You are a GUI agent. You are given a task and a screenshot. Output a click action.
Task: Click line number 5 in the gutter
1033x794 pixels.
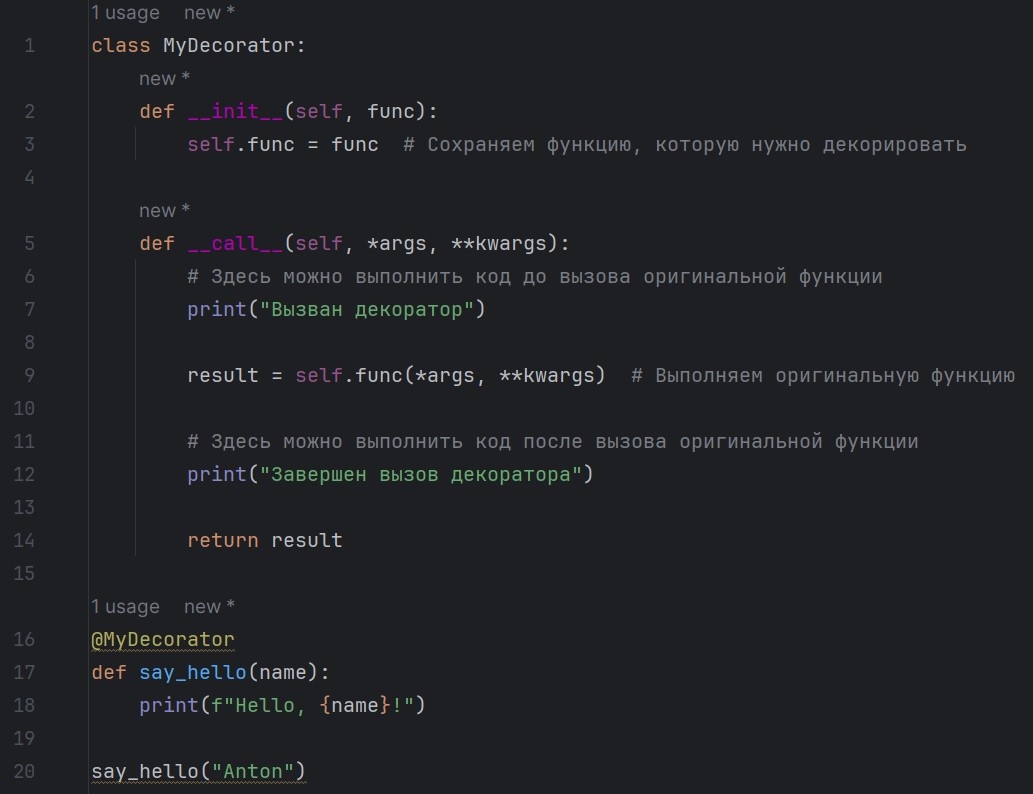click(x=29, y=243)
